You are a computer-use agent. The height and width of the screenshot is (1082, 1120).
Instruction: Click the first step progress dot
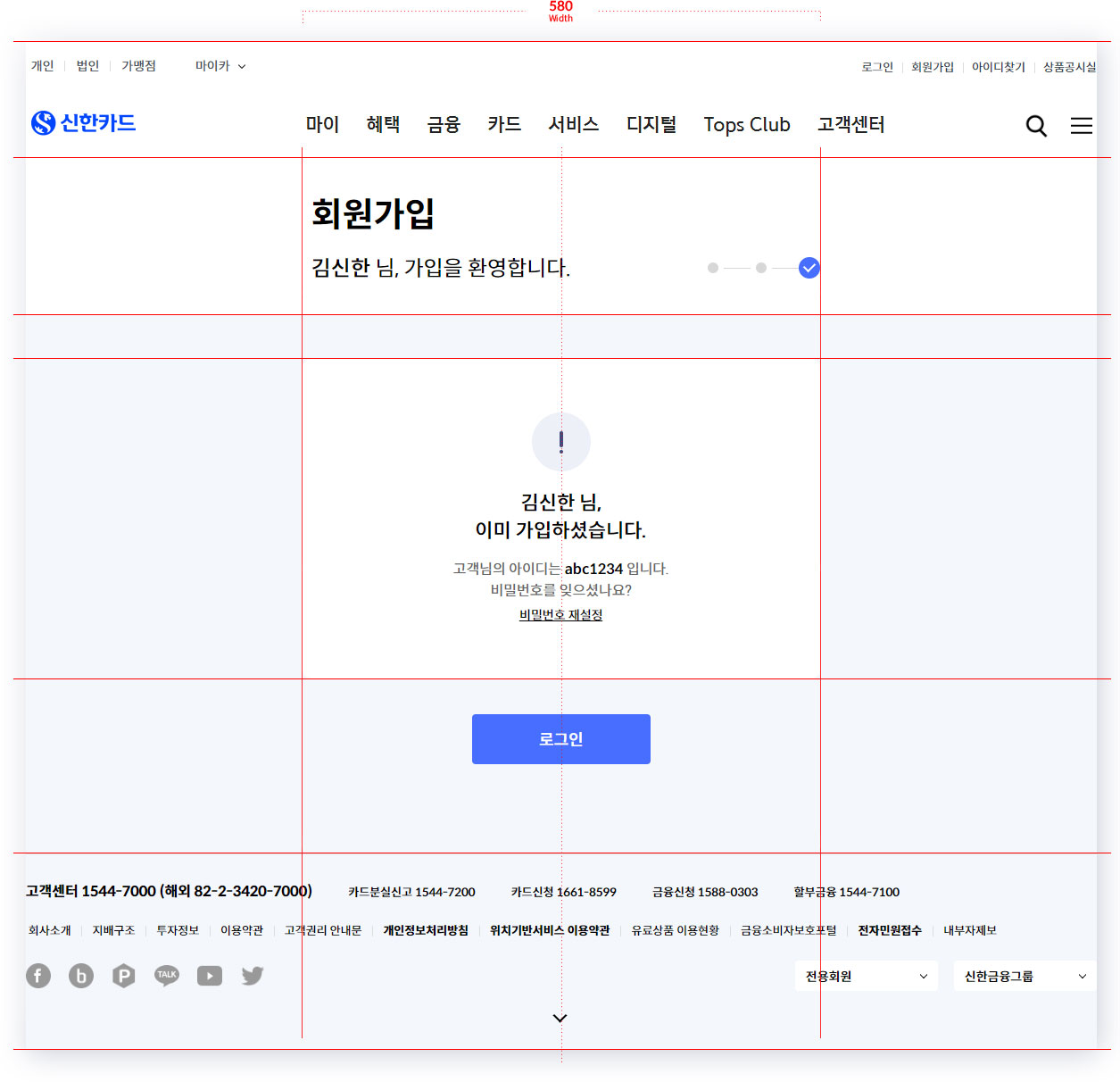point(713,268)
